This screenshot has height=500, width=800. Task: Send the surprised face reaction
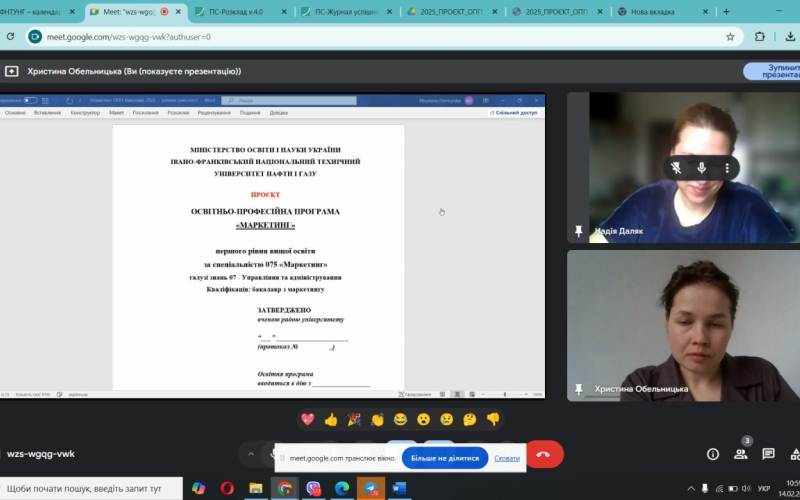(423, 419)
